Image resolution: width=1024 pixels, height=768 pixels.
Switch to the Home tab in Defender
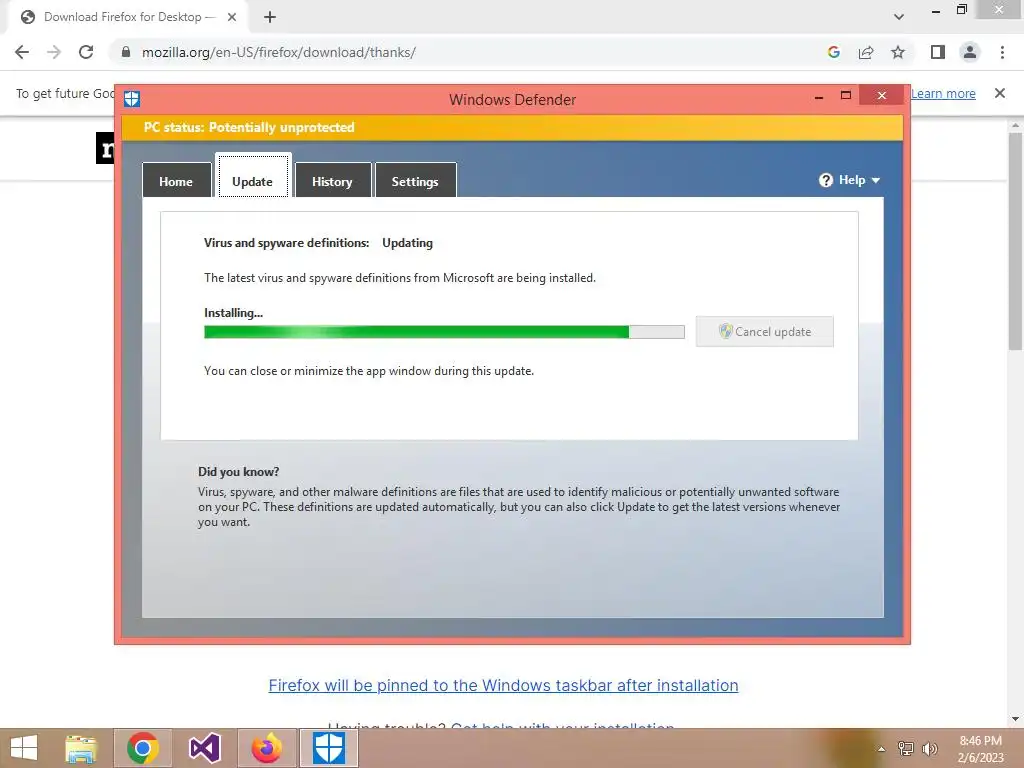click(x=176, y=180)
